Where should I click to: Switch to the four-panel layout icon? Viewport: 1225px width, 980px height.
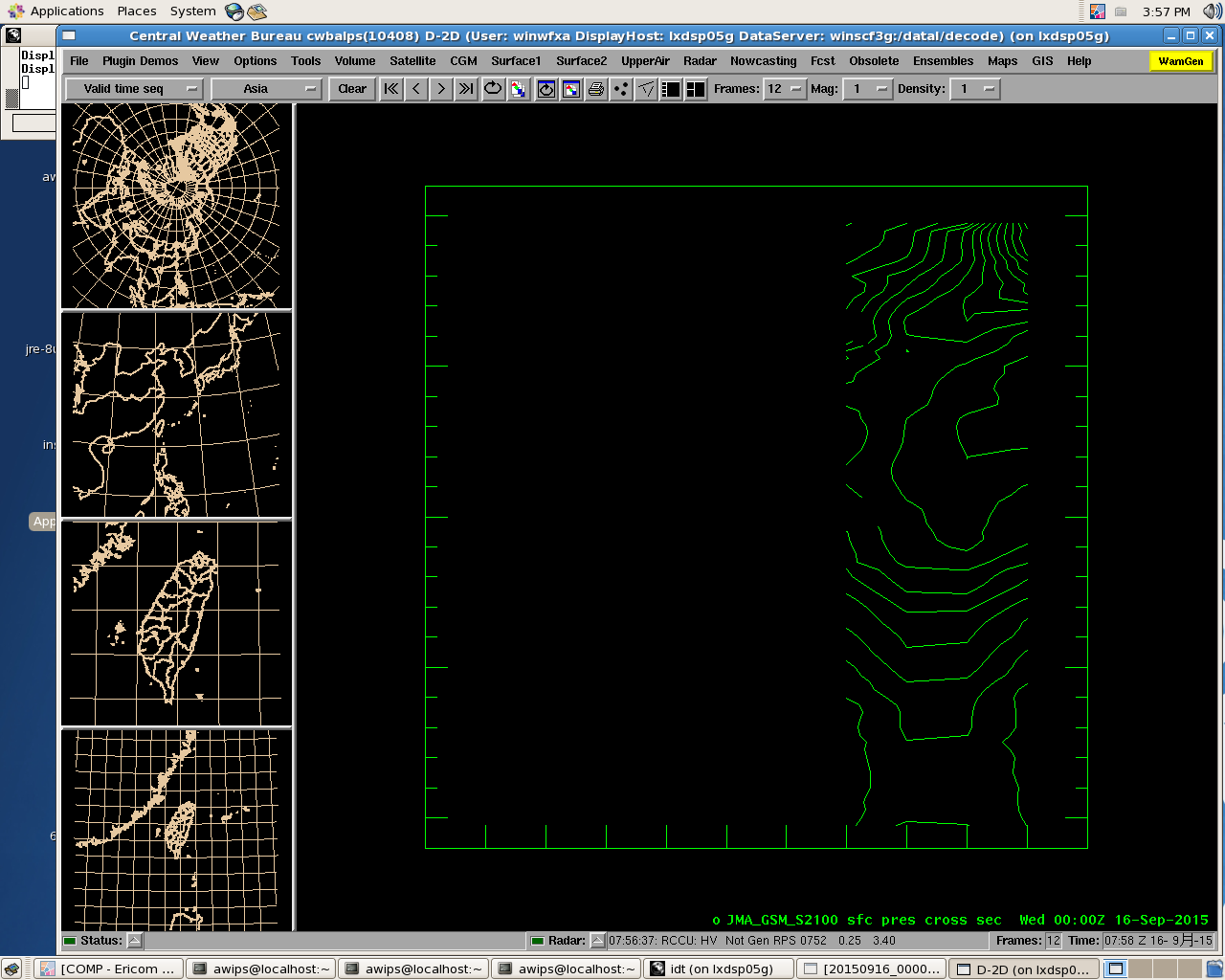click(696, 89)
